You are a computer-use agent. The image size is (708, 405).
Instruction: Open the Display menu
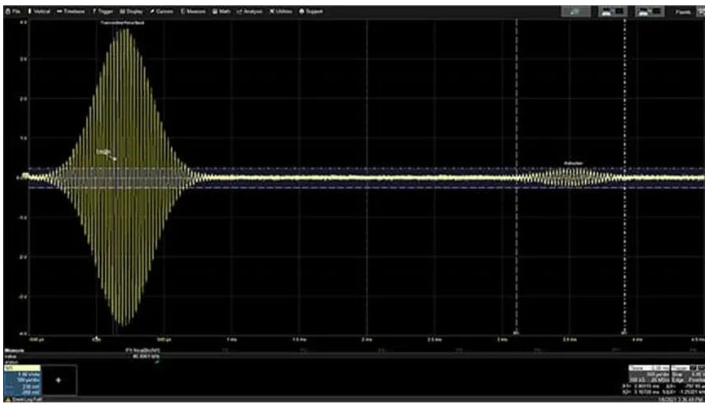click(131, 11)
